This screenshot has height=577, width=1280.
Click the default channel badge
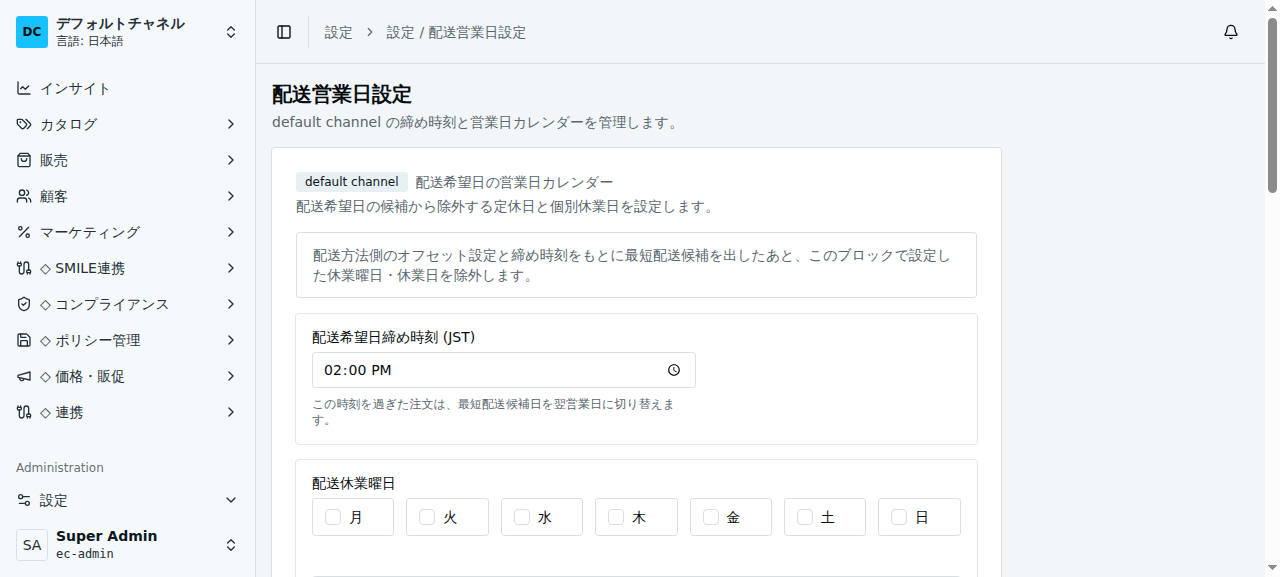352,182
